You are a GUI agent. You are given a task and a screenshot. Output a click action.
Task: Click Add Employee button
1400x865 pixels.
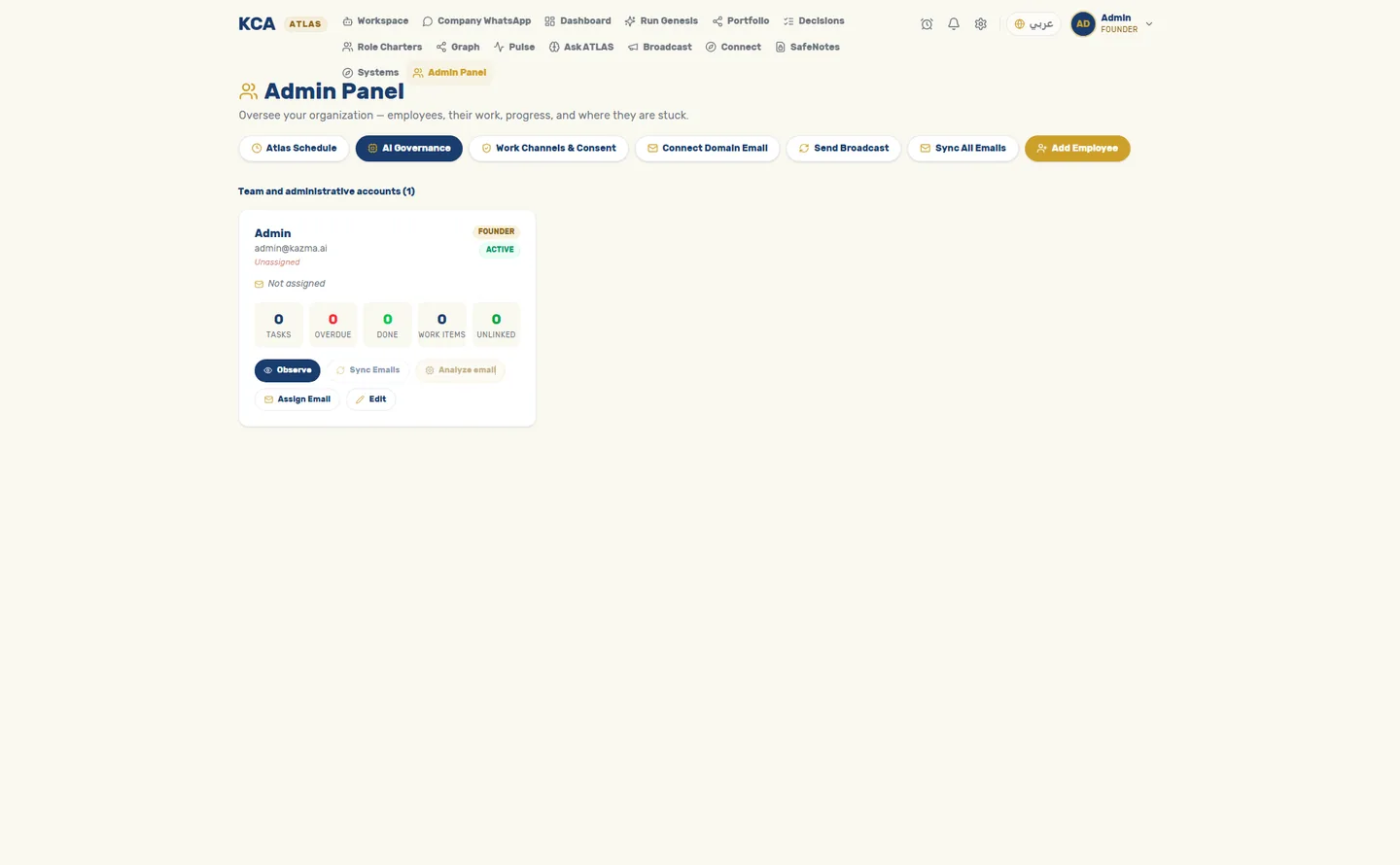click(x=1077, y=149)
